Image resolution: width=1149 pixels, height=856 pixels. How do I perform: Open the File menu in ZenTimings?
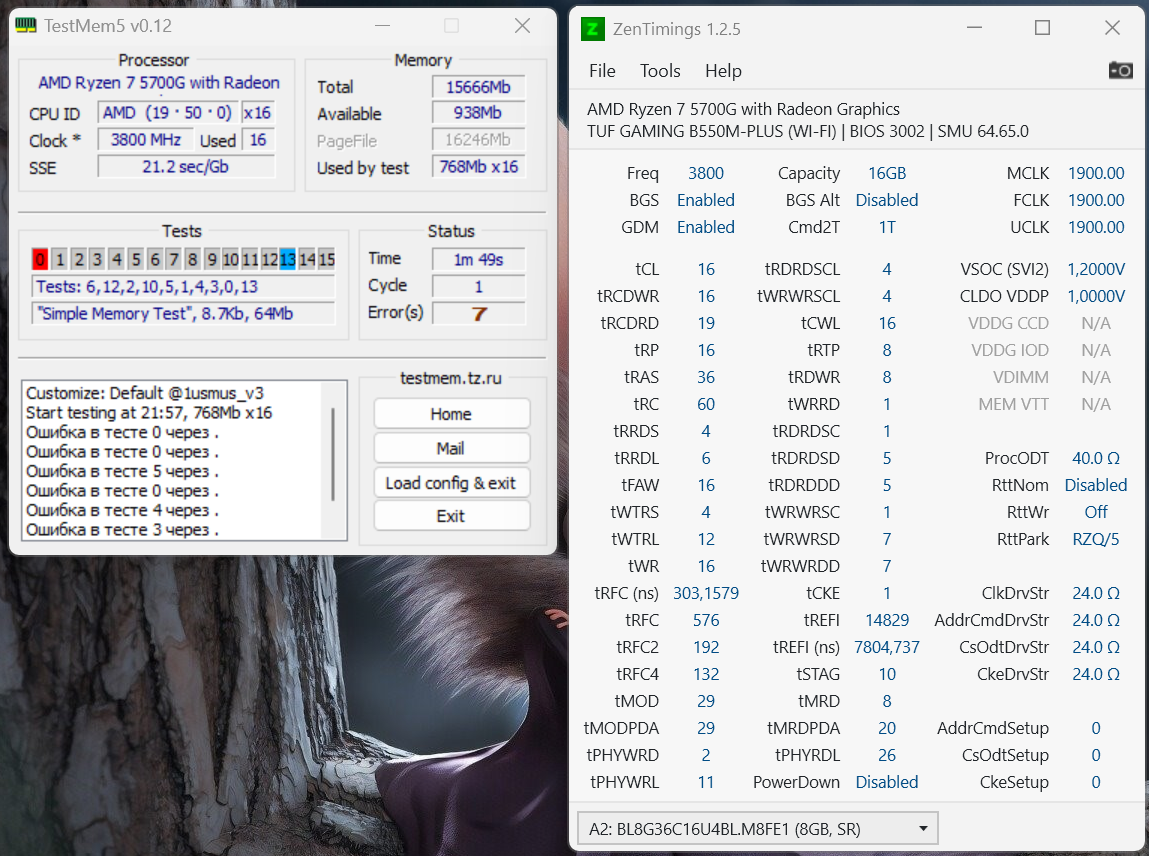click(x=602, y=70)
